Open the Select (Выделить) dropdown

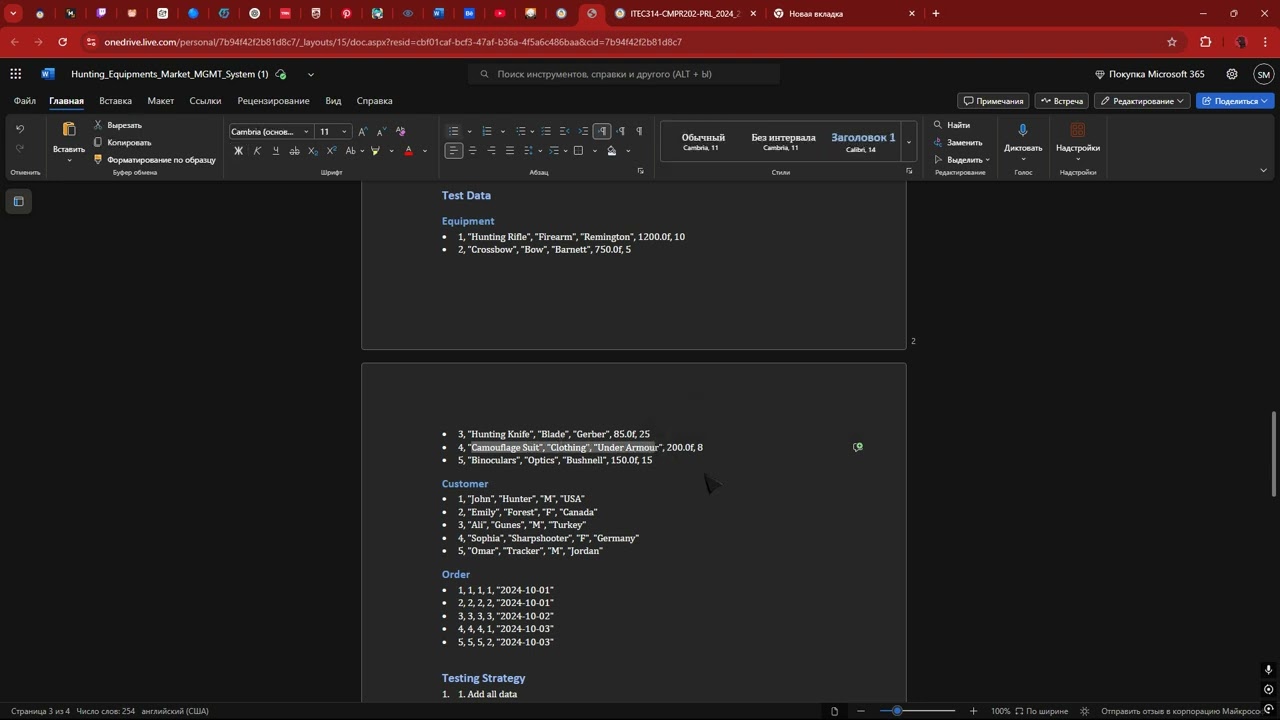pos(962,160)
